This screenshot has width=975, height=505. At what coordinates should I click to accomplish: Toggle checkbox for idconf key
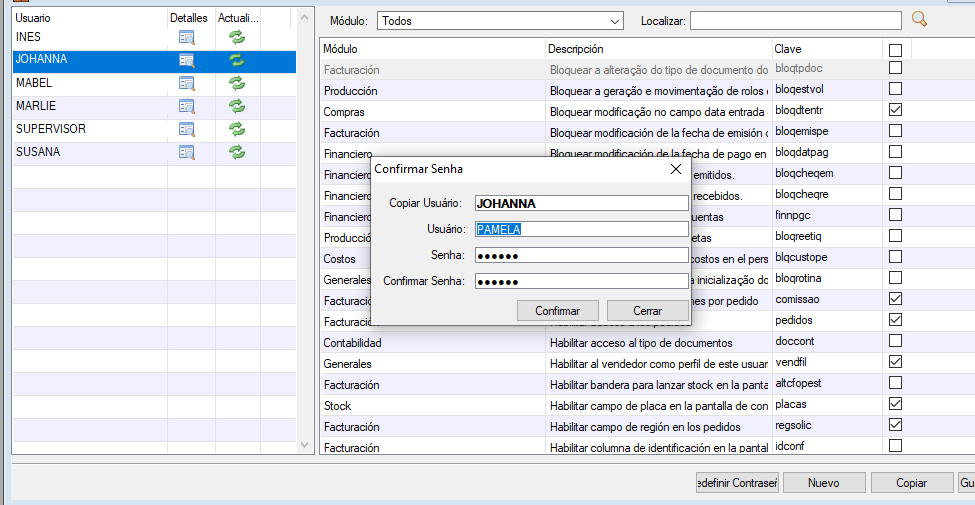click(x=895, y=446)
